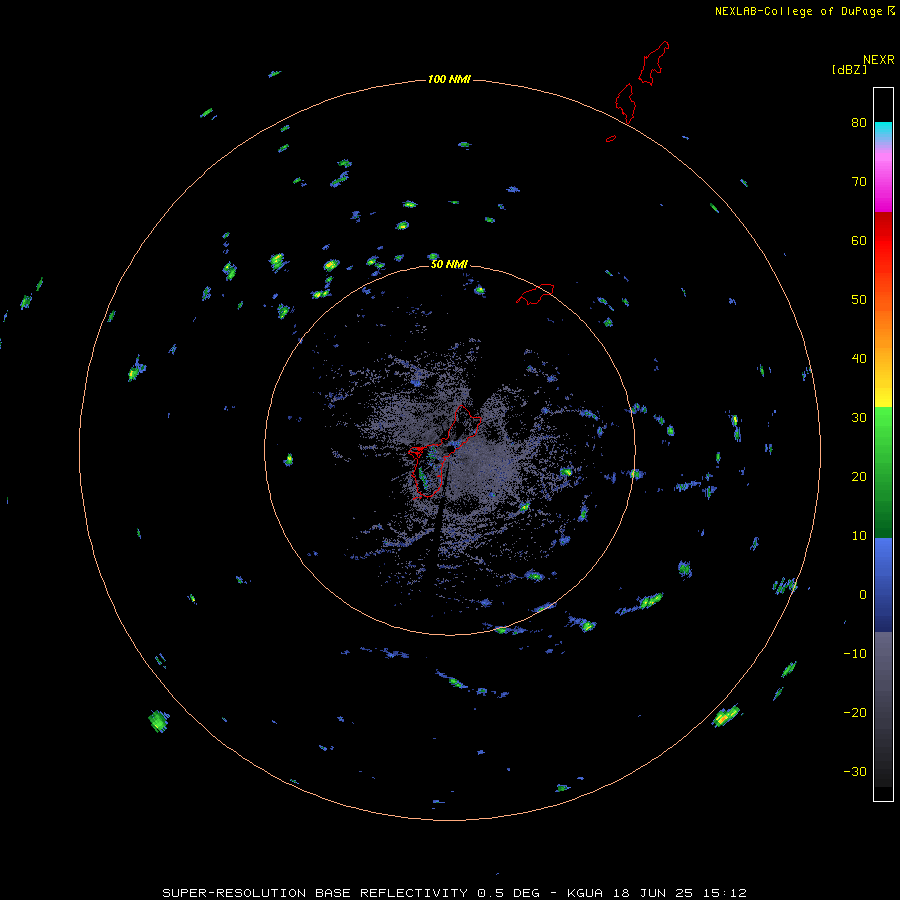Click the '-10' dBZ scale value
This screenshot has height=900, width=900.
coord(855,654)
